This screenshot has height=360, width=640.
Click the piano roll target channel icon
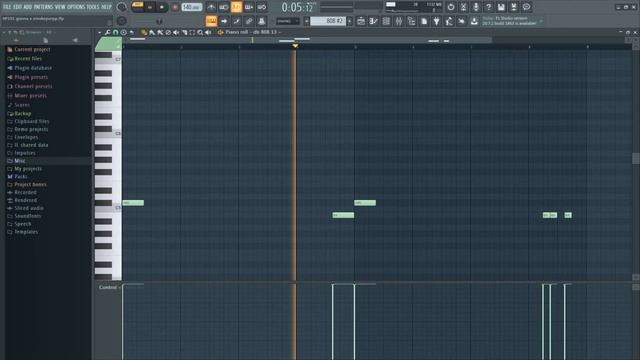coord(220,32)
